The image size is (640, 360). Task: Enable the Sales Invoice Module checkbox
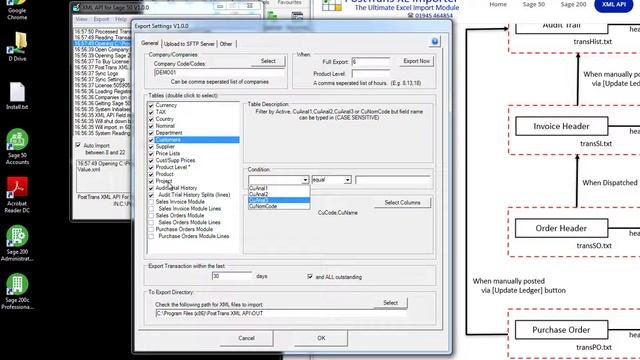click(151, 202)
